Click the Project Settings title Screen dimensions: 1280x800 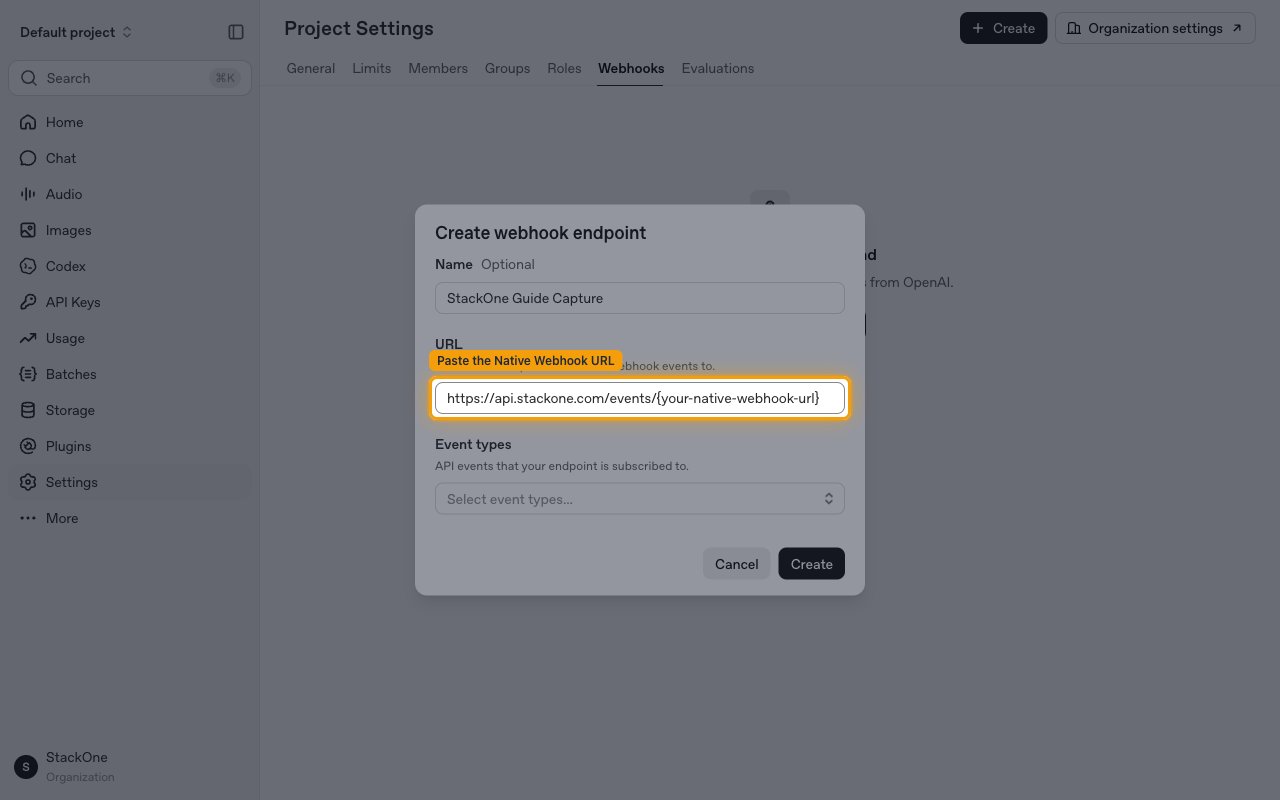coord(359,28)
